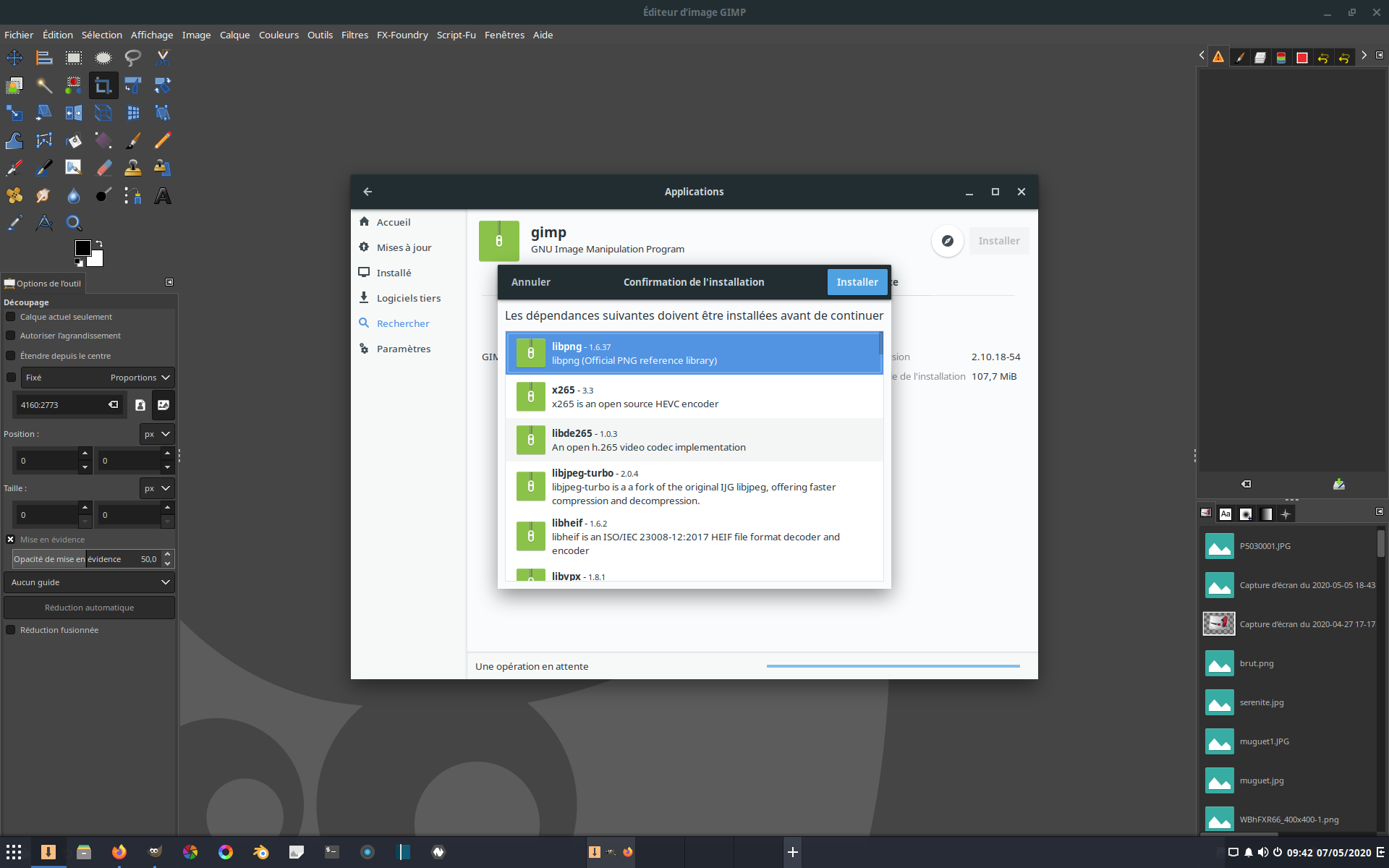Select the Move tool
Image resolution: width=1389 pixels, height=868 pixels.
point(14,58)
